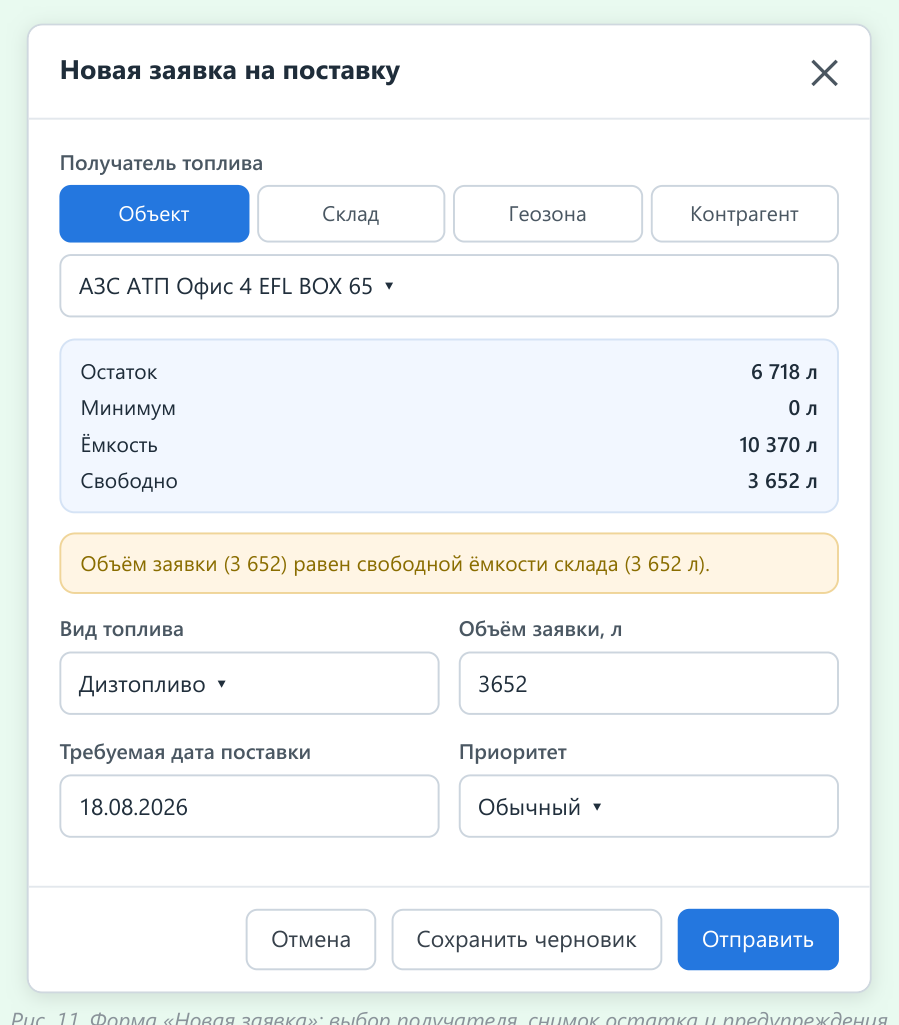Screen dimensions: 899x1025
Task: Open the Обычный priority dropdown
Action: 649,807
